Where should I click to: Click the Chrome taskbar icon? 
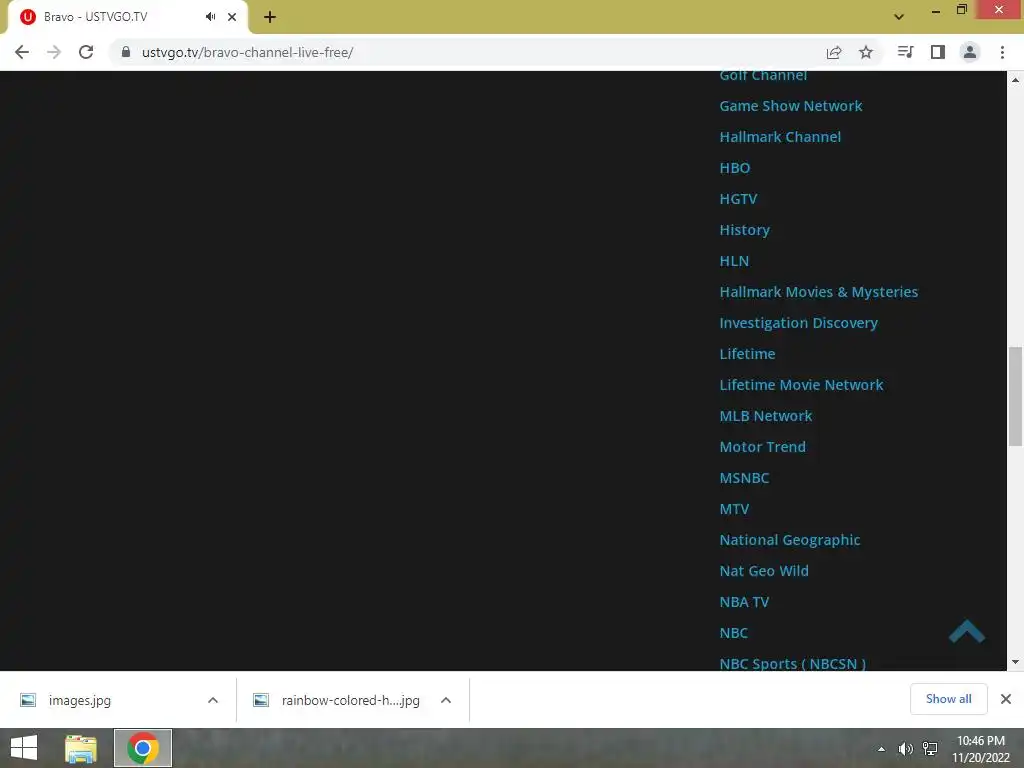tap(143, 748)
